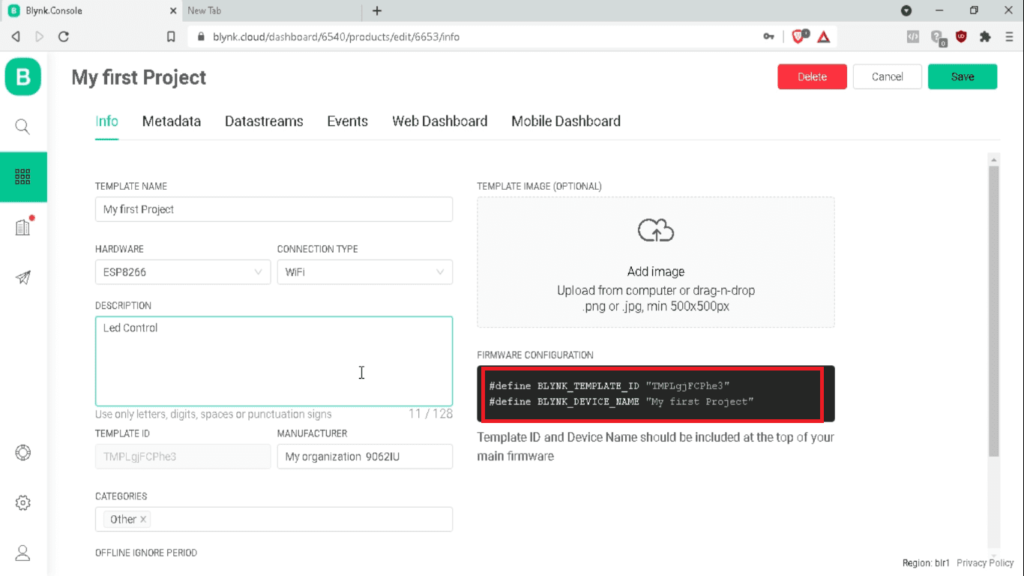
Task: Open the Blynk search panel
Action: [x=22, y=126]
